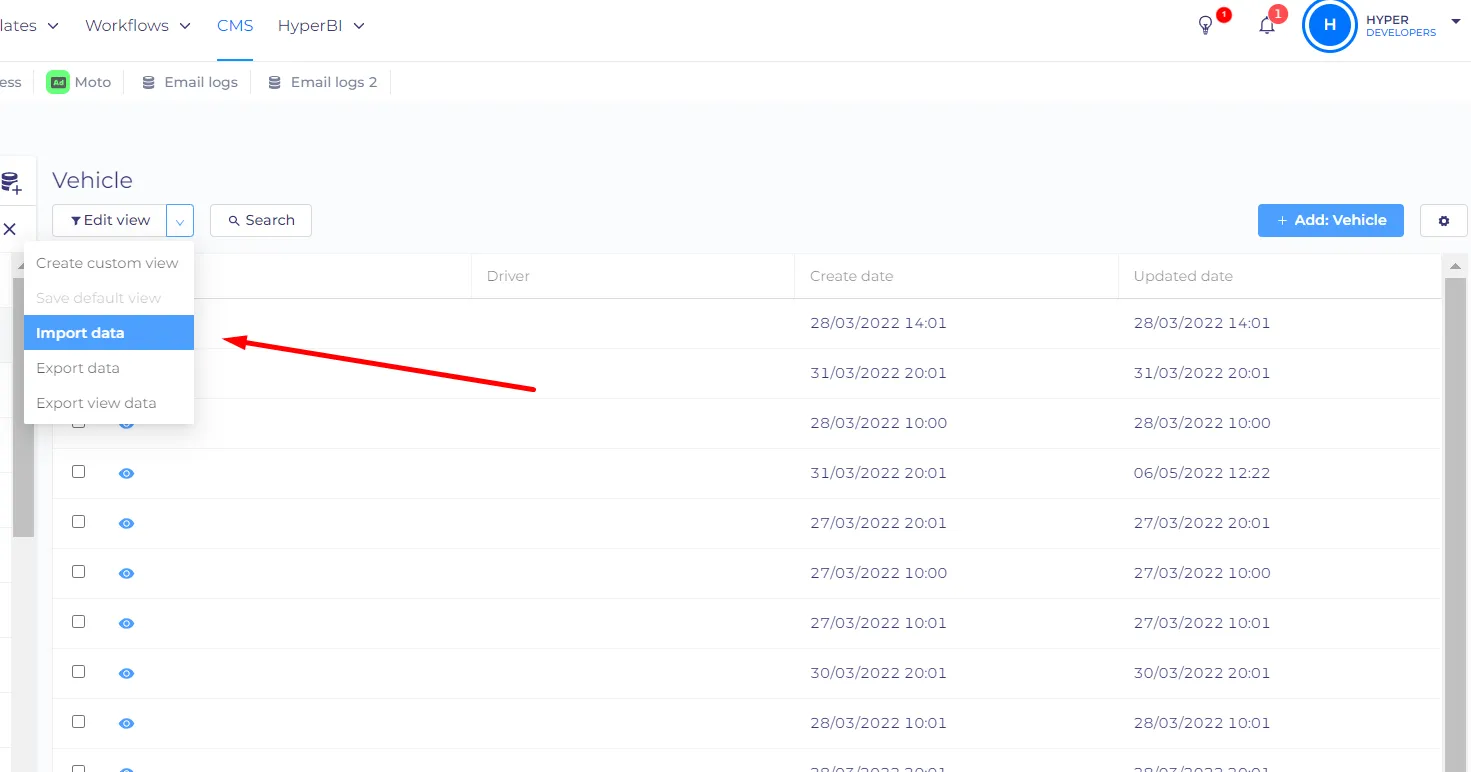Click eye icon in row created 30/03/2022 20:01
This screenshot has width=1471, height=772.
[126, 673]
